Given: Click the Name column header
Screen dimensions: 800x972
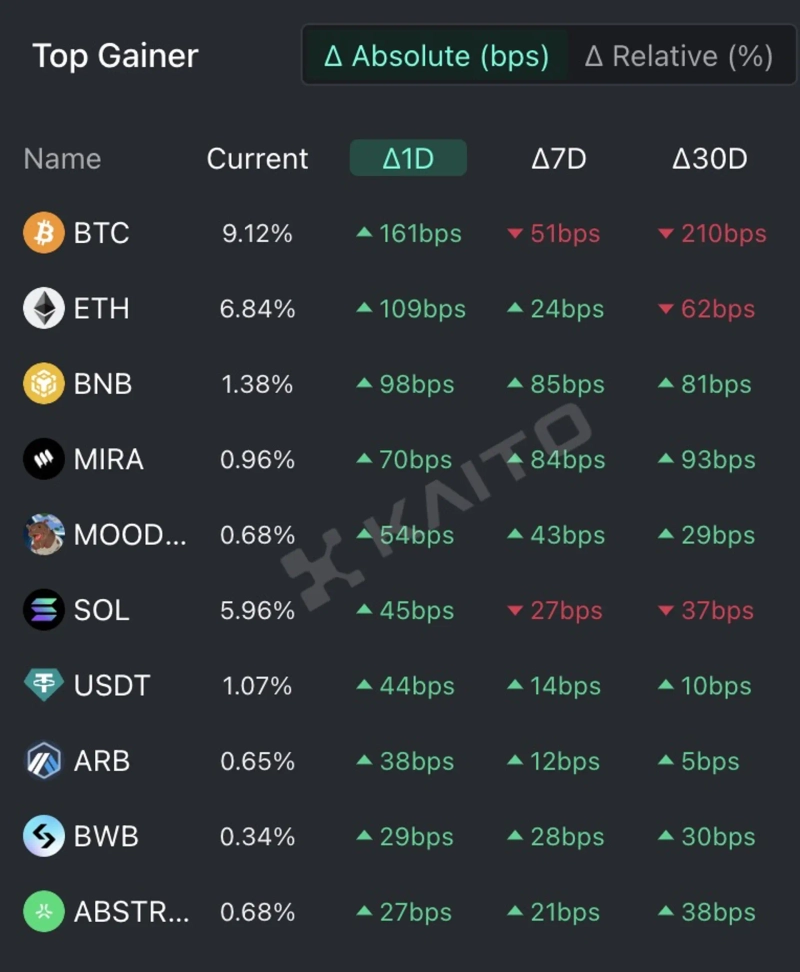Looking at the screenshot, I should [62, 159].
